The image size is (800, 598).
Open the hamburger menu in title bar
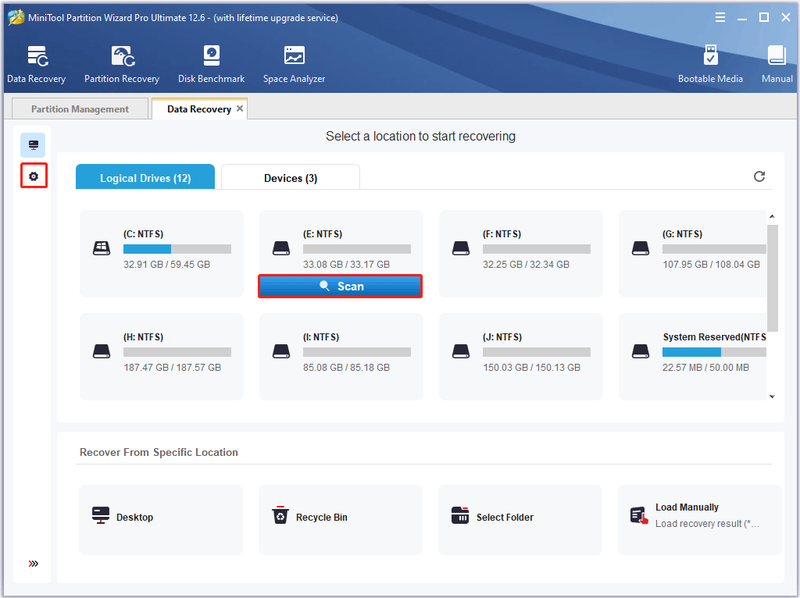(x=720, y=17)
